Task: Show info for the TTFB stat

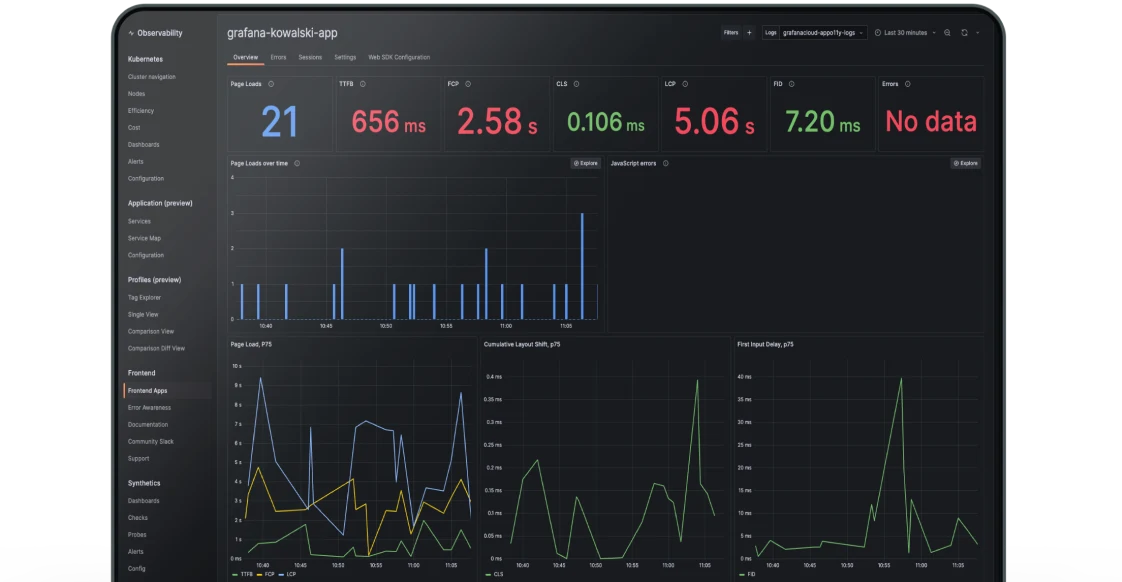Action: click(x=363, y=84)
